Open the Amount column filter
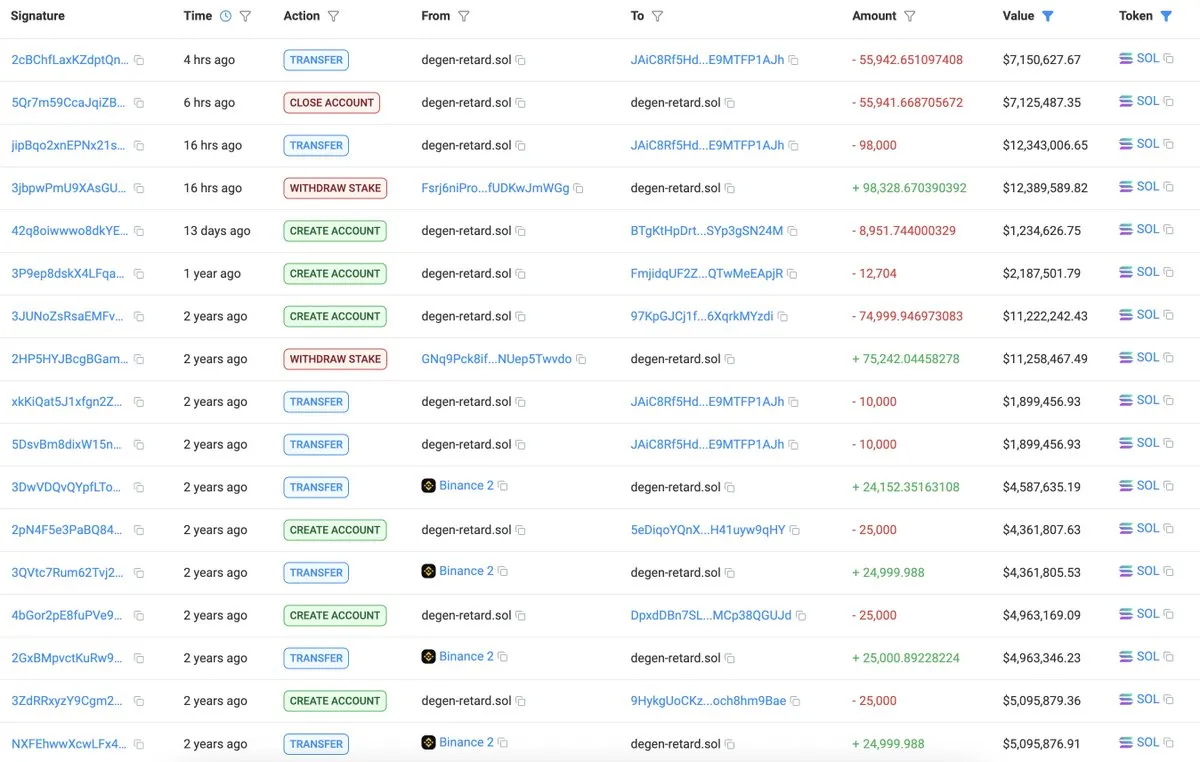The height and width of the screenshot is (762, 1200). [910, 16]
